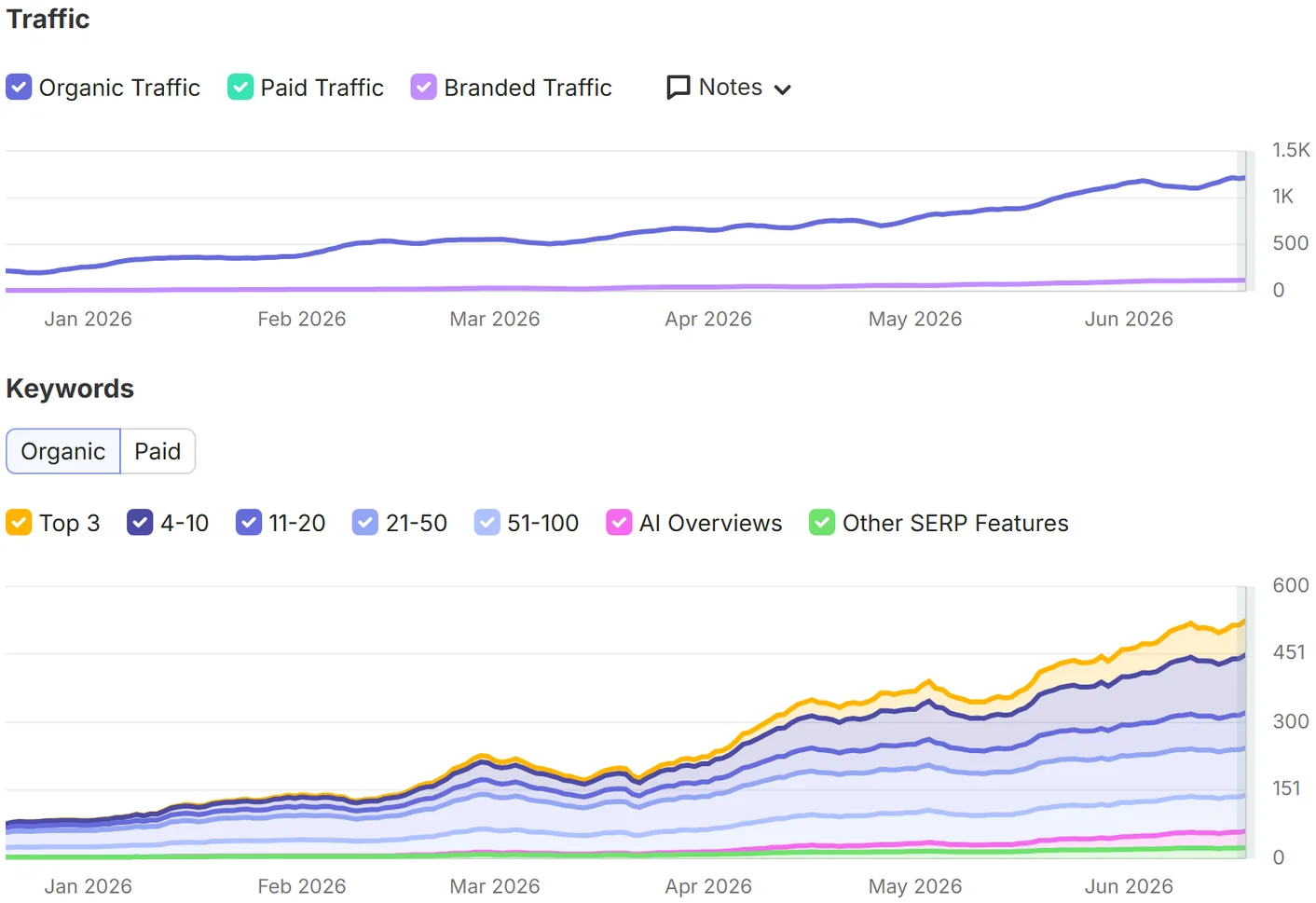Click the Branded Traffic legend label
Screen dimensions: 1316x903
[x=528, y=88]
